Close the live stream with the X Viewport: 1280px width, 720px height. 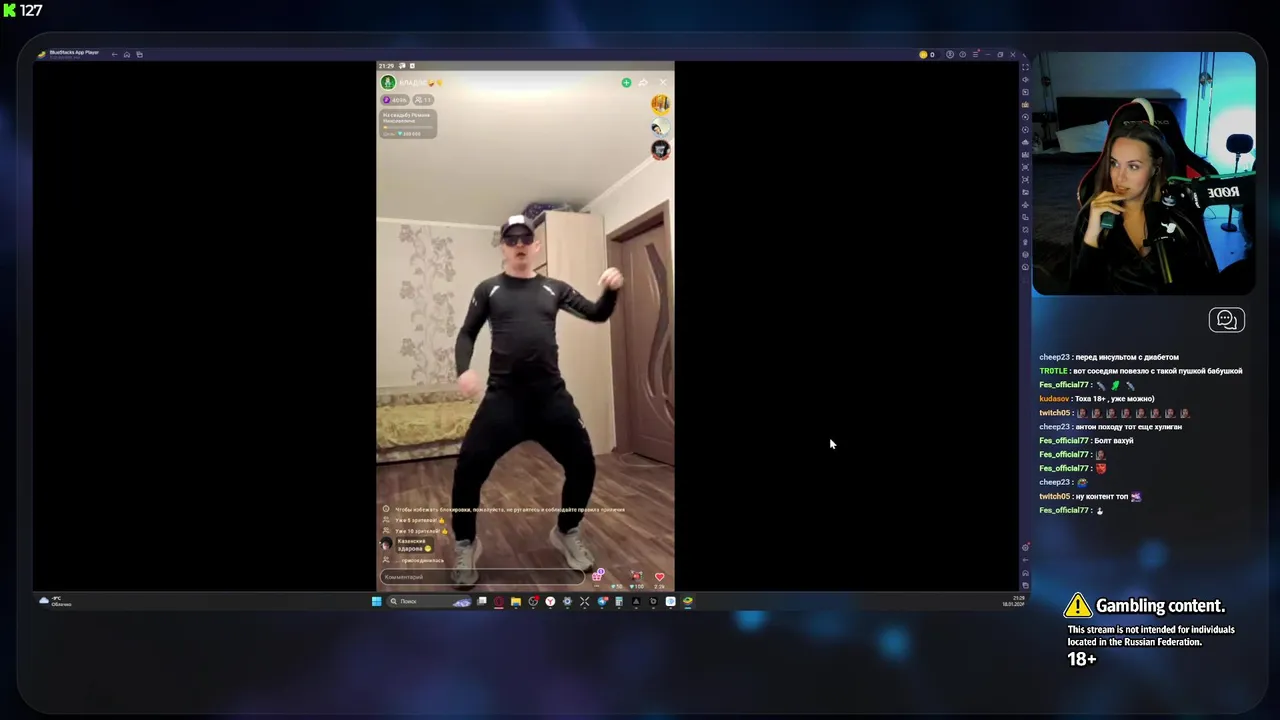(x=662, y=82)
